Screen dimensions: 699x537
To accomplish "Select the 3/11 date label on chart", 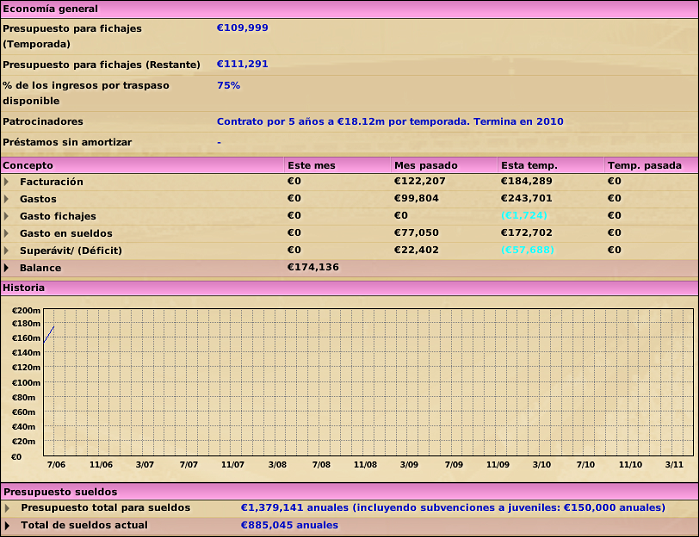I will pos(674,464).
